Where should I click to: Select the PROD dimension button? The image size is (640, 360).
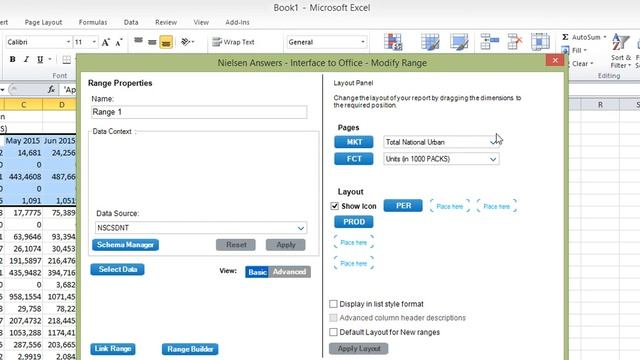tap(354, 222)
